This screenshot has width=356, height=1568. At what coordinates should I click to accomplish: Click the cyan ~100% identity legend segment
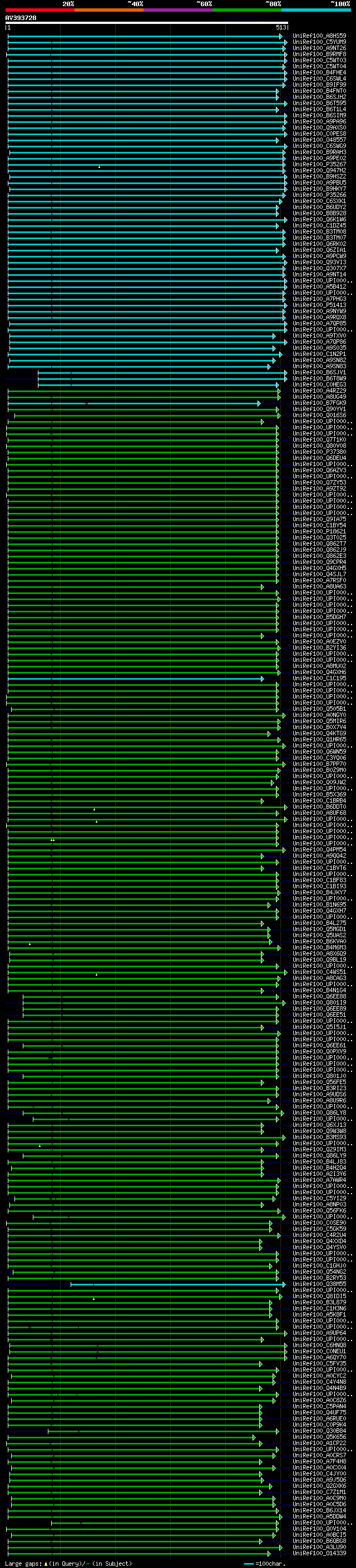[316, 10]
